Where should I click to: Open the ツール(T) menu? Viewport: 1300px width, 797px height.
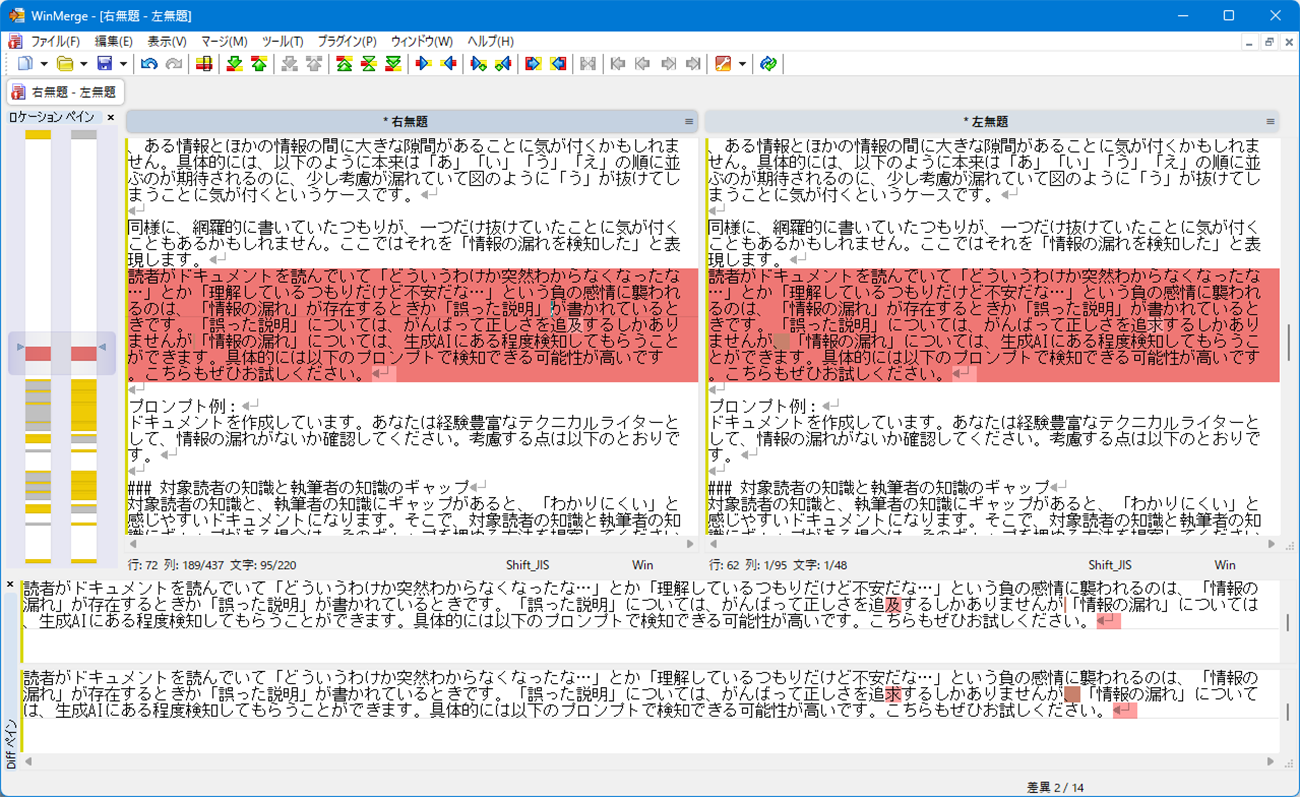(282, 41)
